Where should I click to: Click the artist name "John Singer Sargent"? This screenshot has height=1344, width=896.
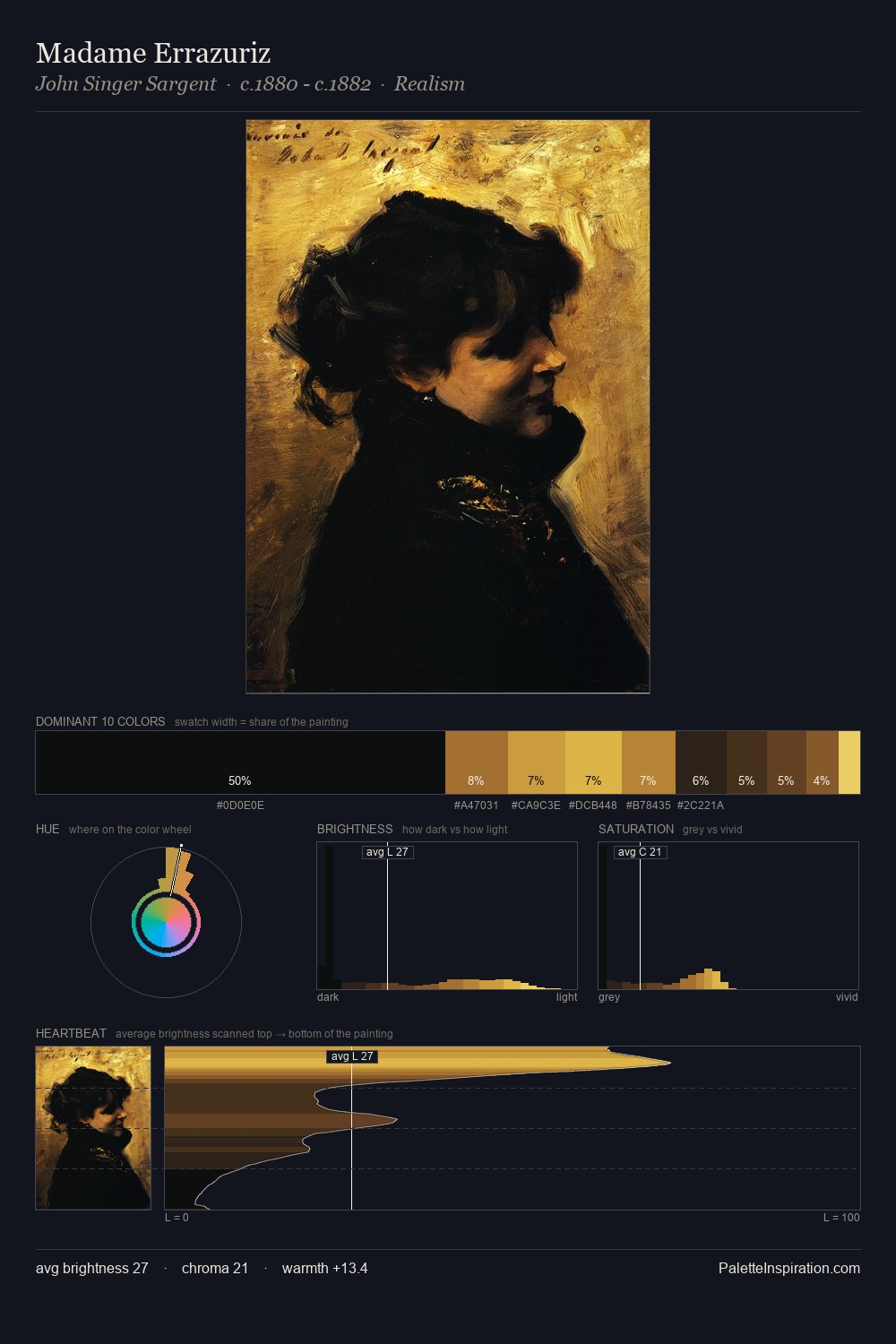pyautogui.click(x=125, y=84)
